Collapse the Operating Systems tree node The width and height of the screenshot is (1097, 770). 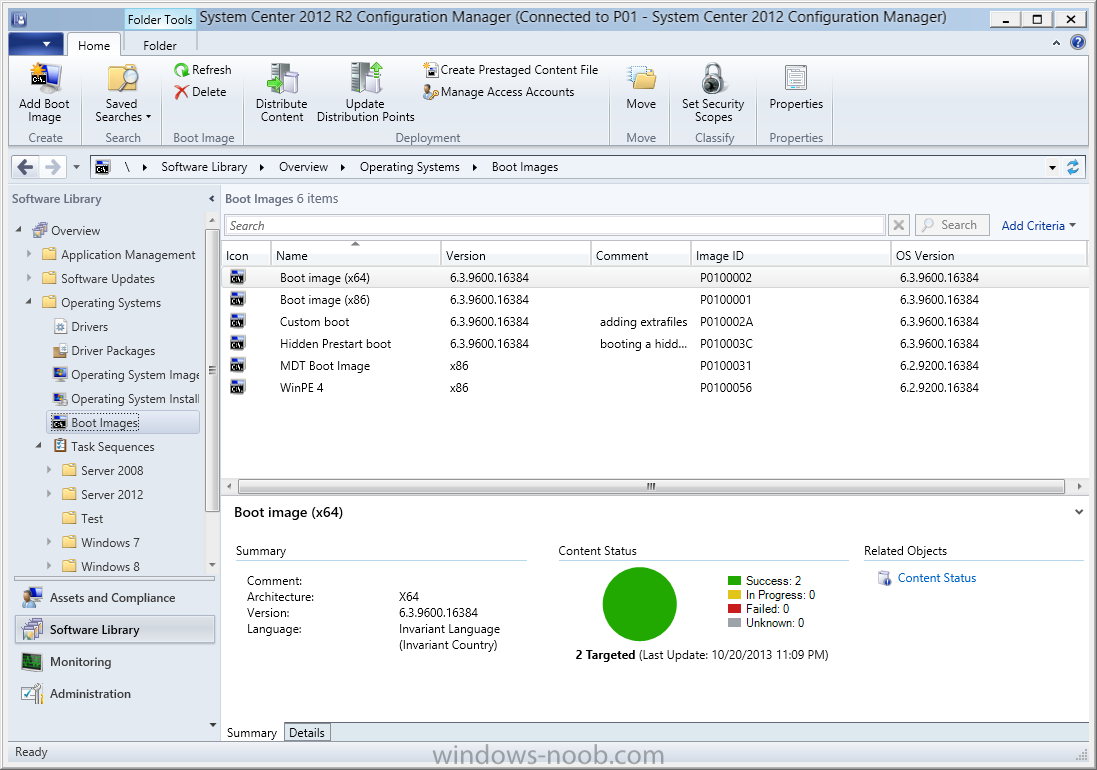tap(29, 301)
